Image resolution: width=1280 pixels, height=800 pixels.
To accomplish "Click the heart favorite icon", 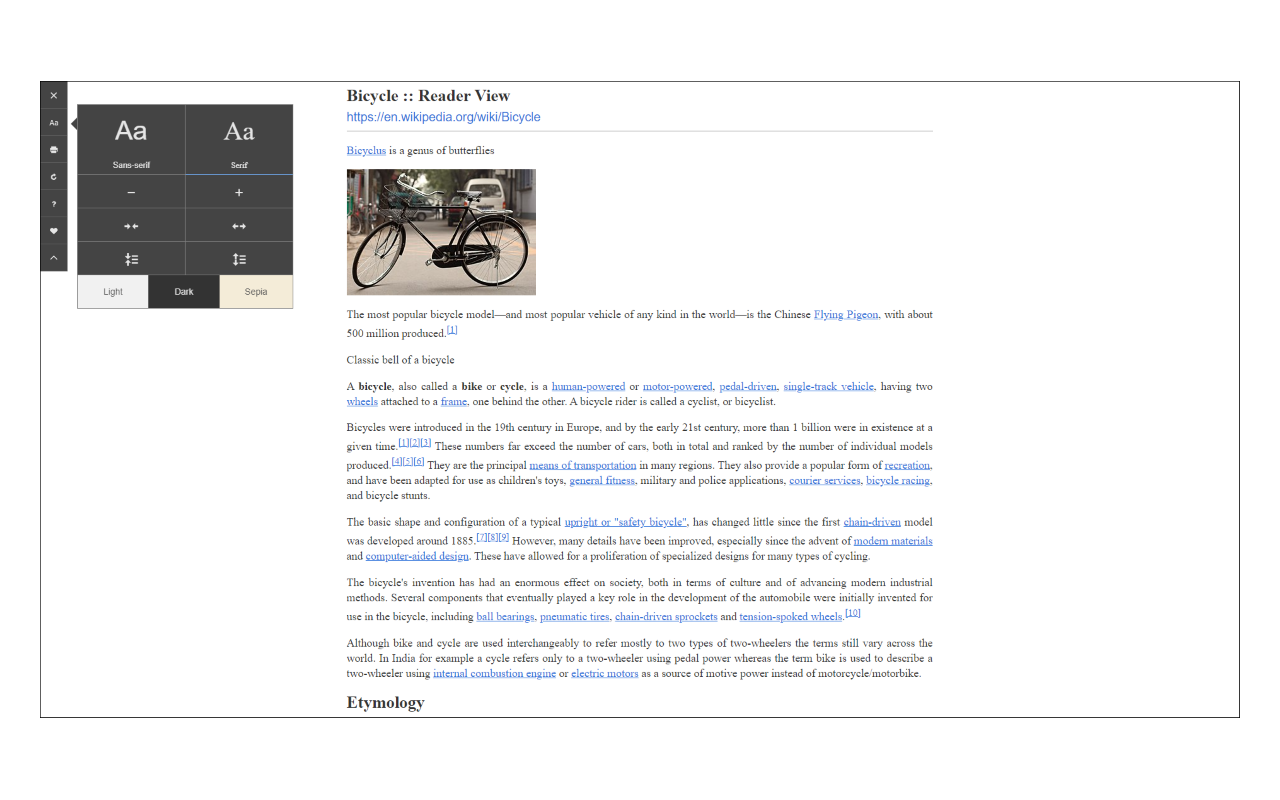I will [x=53, y=230].
